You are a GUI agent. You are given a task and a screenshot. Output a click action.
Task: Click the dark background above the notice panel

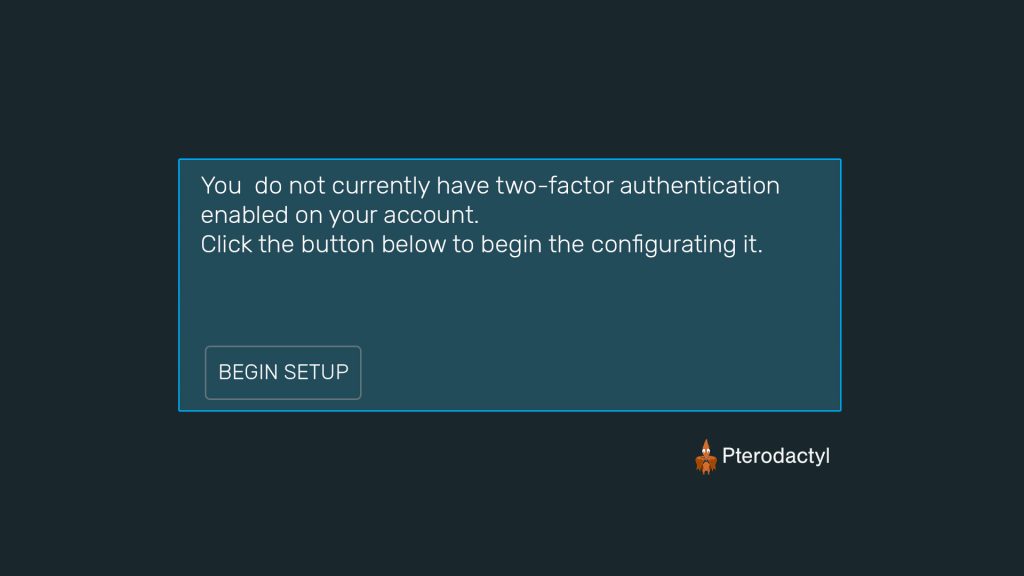pyautogui.click(x=512, y=80)
